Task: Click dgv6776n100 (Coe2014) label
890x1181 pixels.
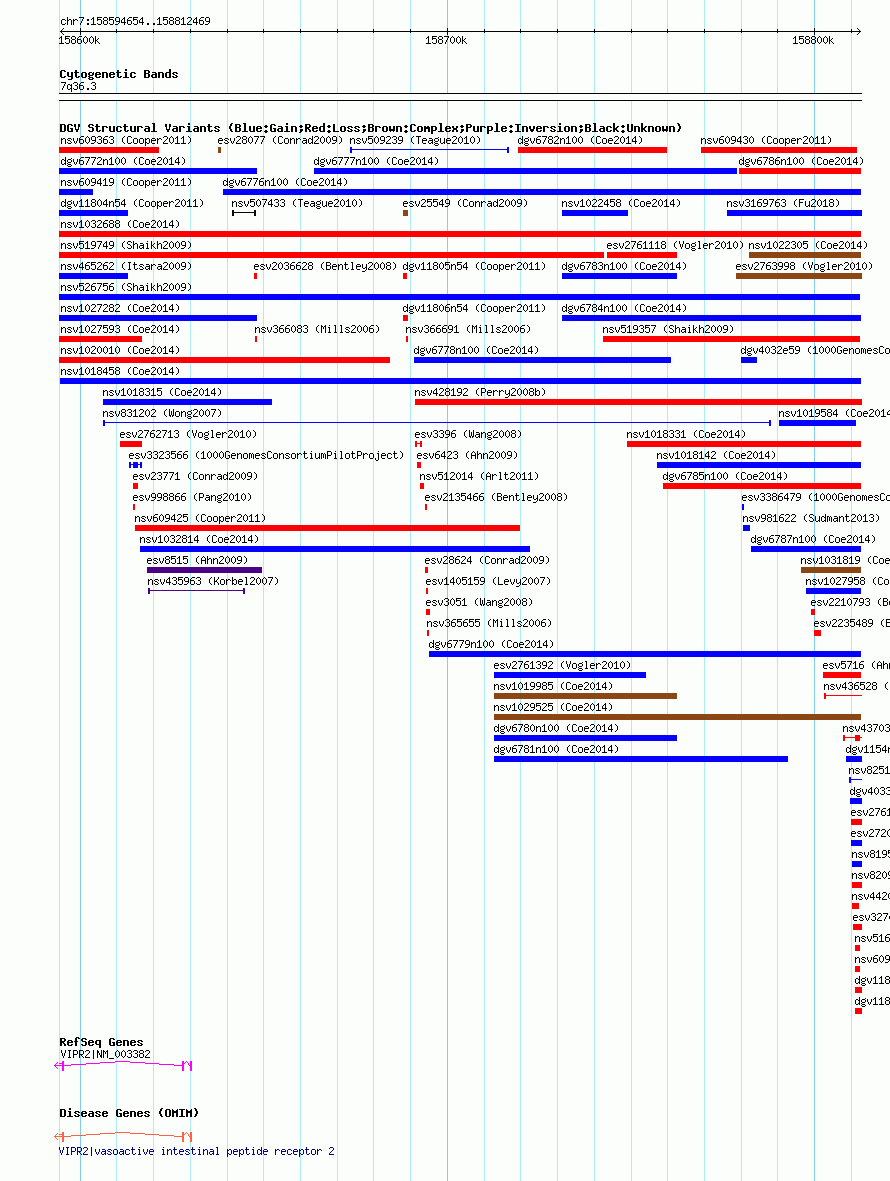Action: tap(285, 182)
